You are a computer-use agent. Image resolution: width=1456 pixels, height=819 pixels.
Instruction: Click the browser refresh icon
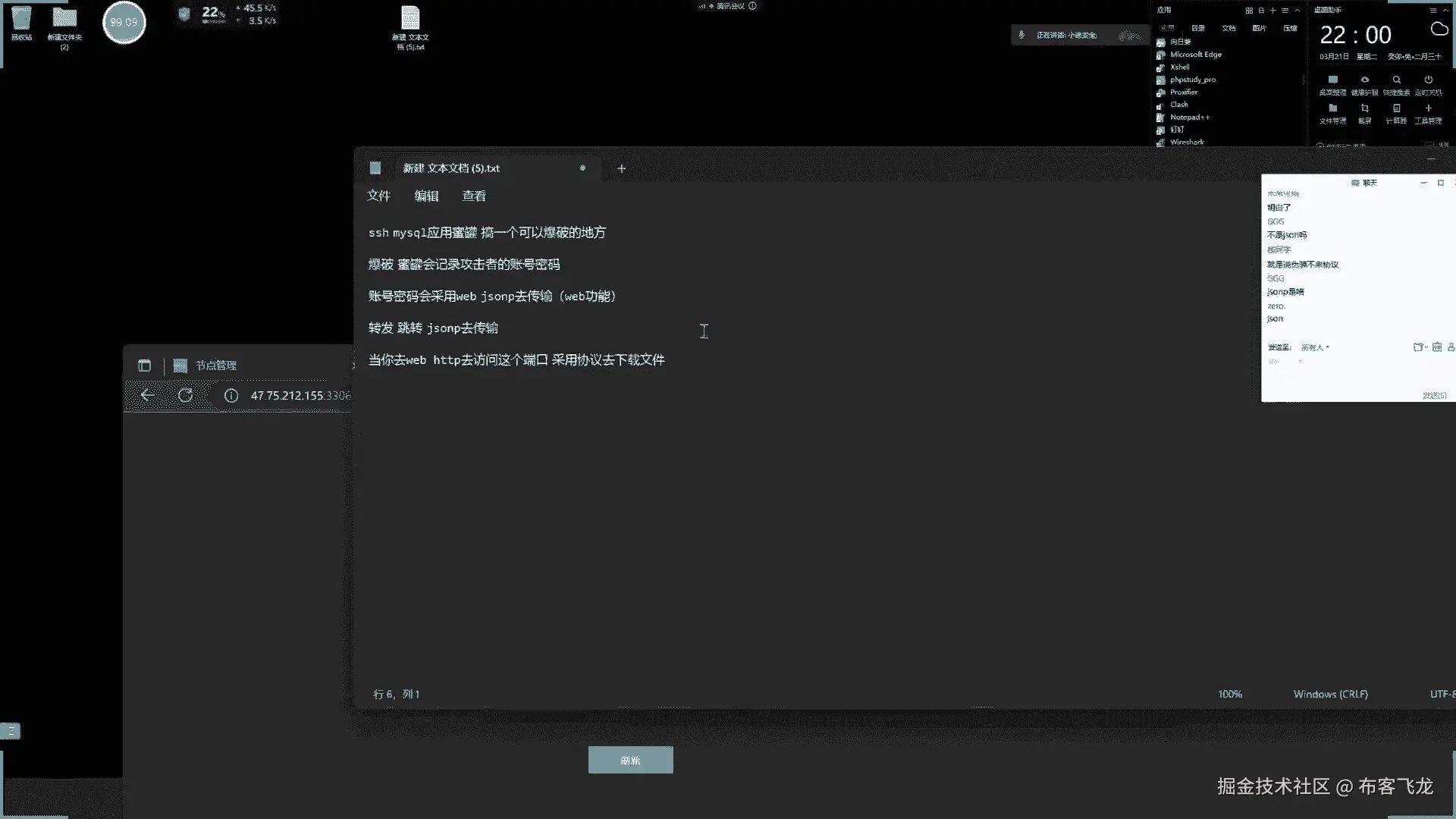185,395
